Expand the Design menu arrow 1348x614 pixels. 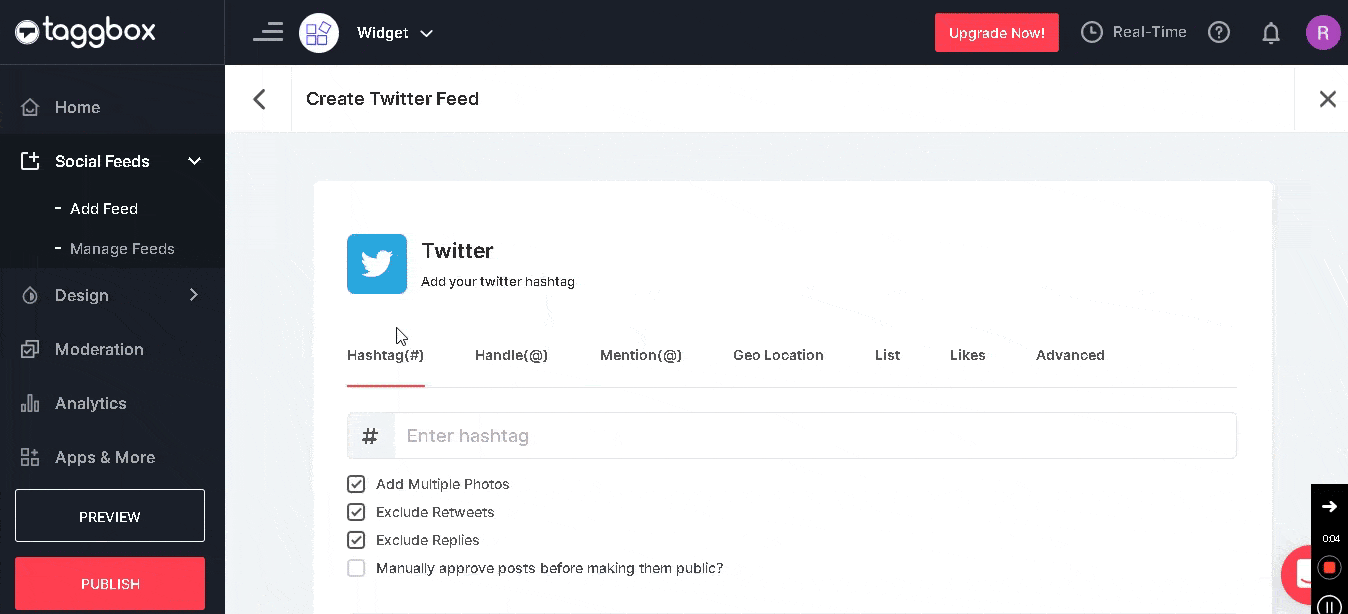click(x=194, y=295)
